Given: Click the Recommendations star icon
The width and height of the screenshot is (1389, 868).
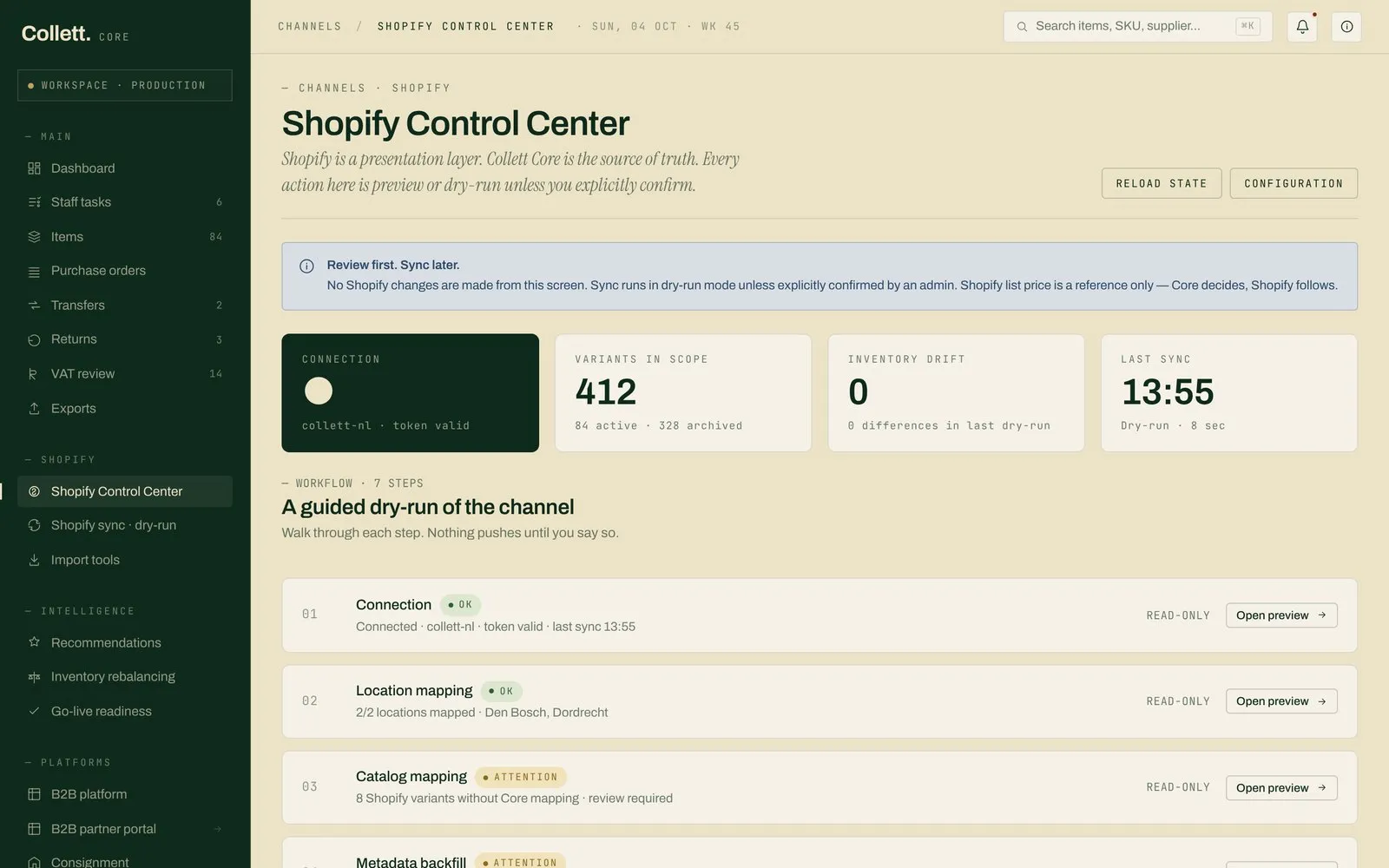Looking at the screenshot, I should coord(34,643).
